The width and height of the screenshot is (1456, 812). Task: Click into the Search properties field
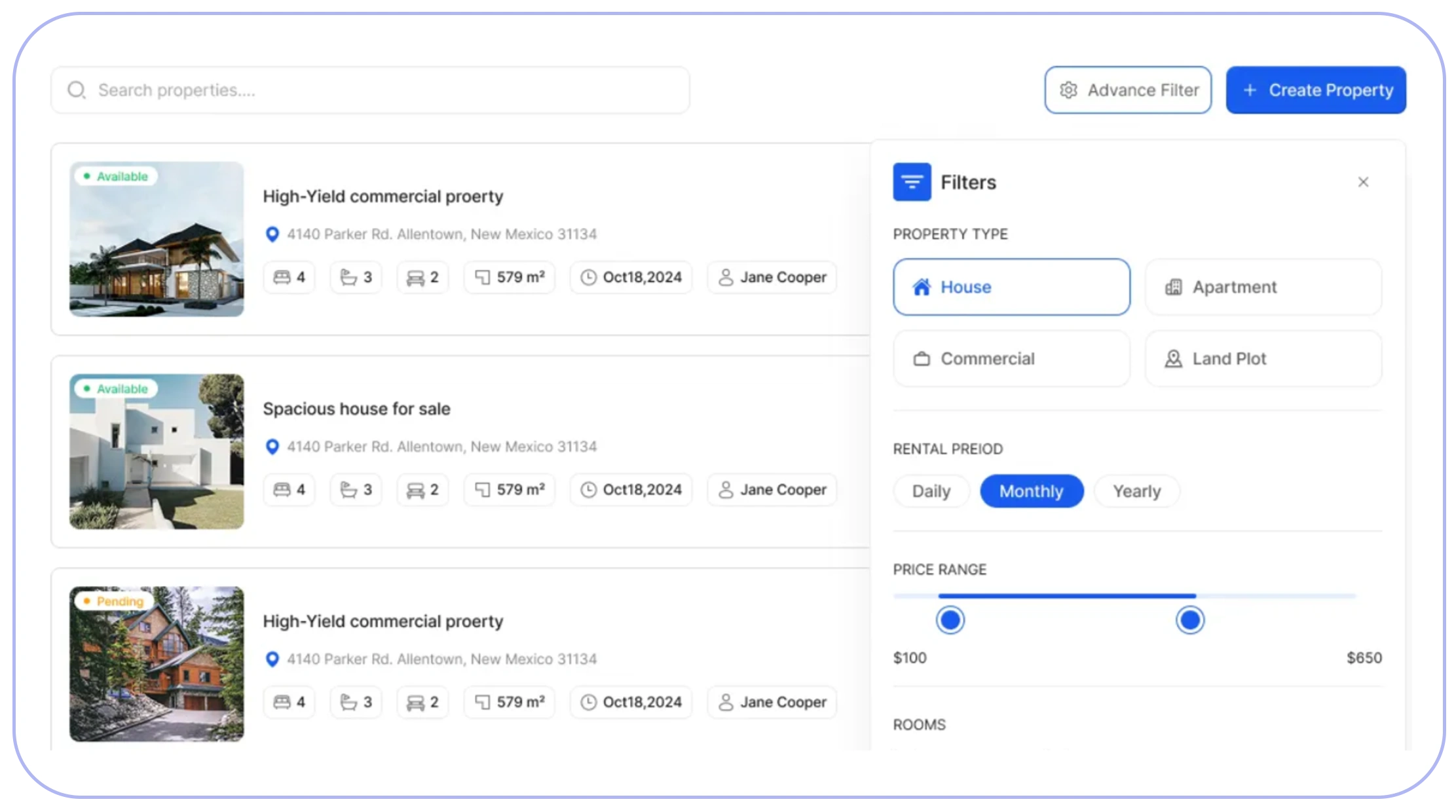pyautogui.click(x=370, y=90)
